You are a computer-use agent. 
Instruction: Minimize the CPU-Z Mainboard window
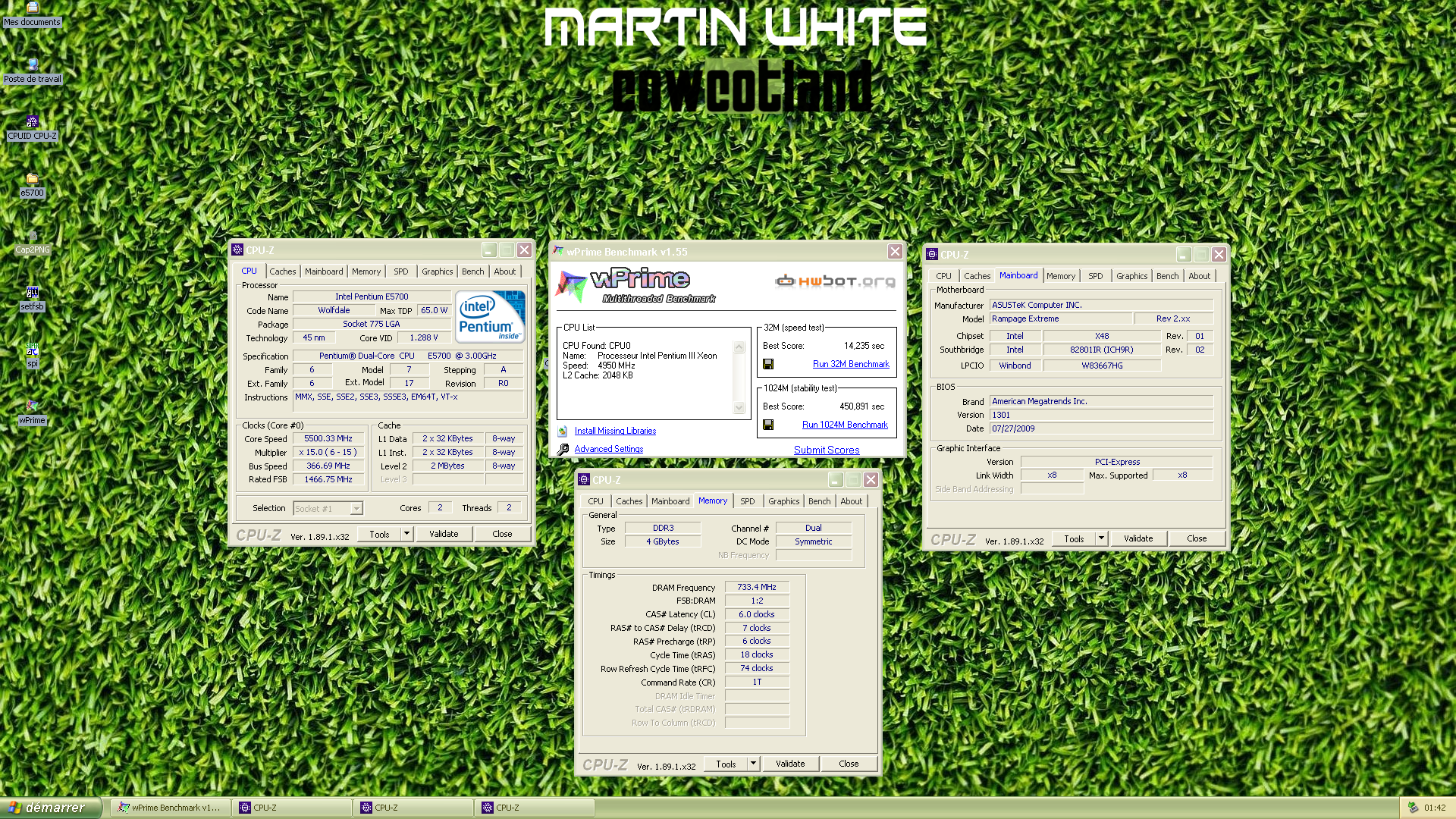tap(1183, 255)
